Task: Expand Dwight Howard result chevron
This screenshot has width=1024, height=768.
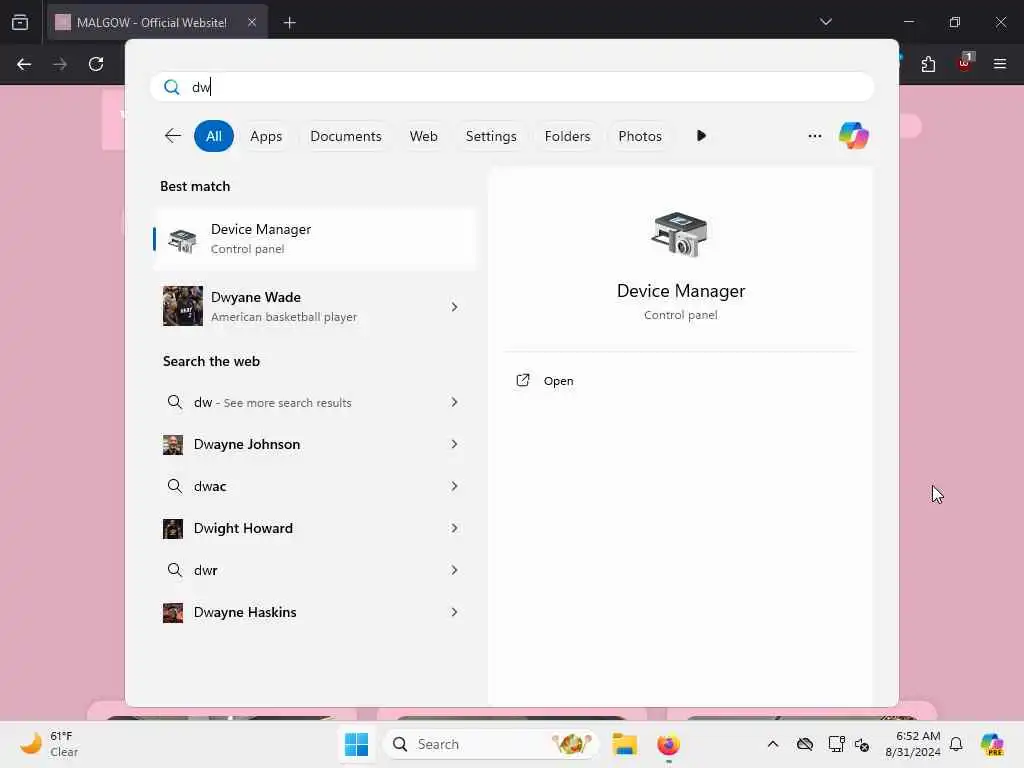Action: 455,528
